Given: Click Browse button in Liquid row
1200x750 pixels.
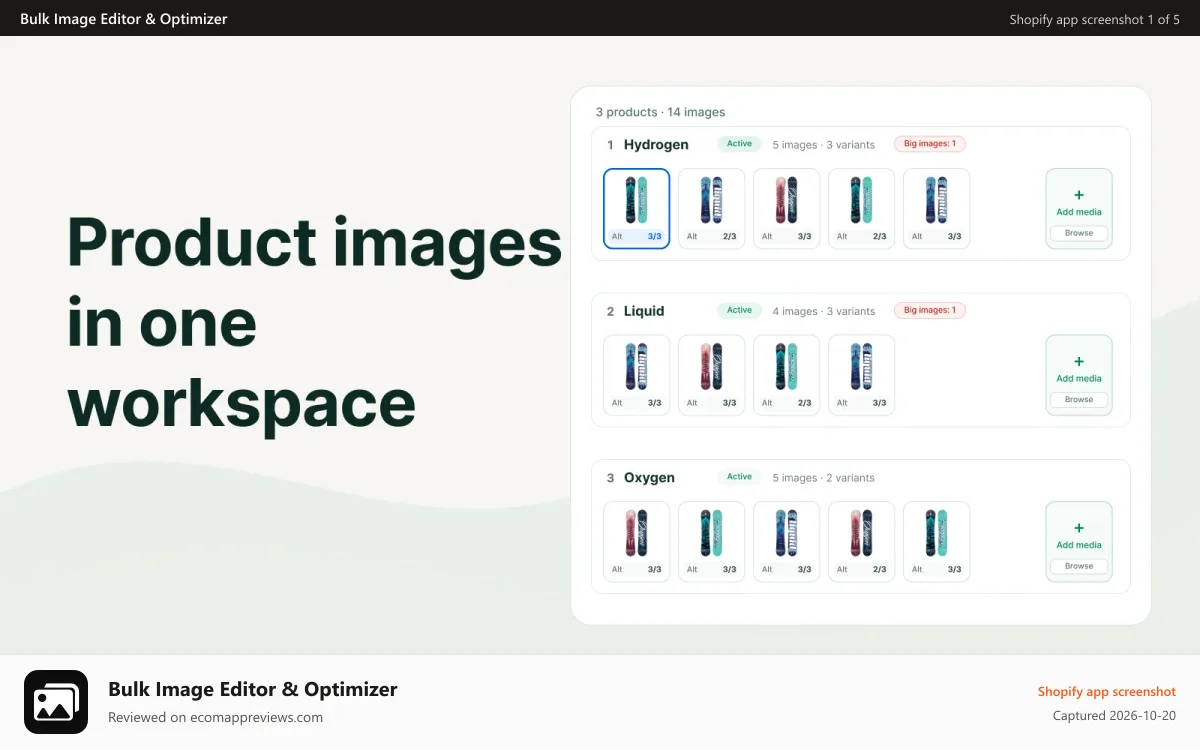Looking at the screenshot, I should pyautogui.click(x=1079, y=399).
